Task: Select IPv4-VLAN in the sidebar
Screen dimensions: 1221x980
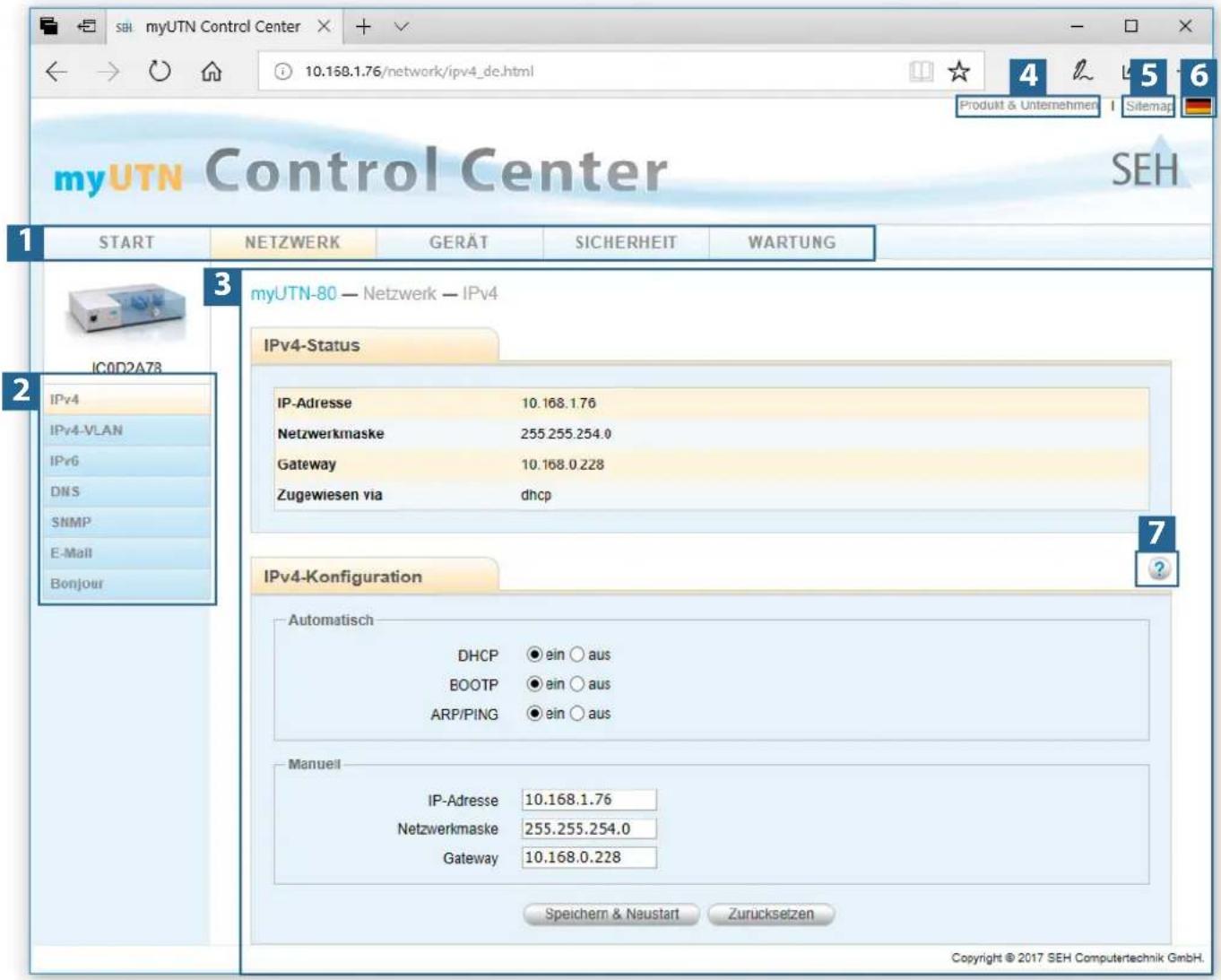Action: pos(126,430)
